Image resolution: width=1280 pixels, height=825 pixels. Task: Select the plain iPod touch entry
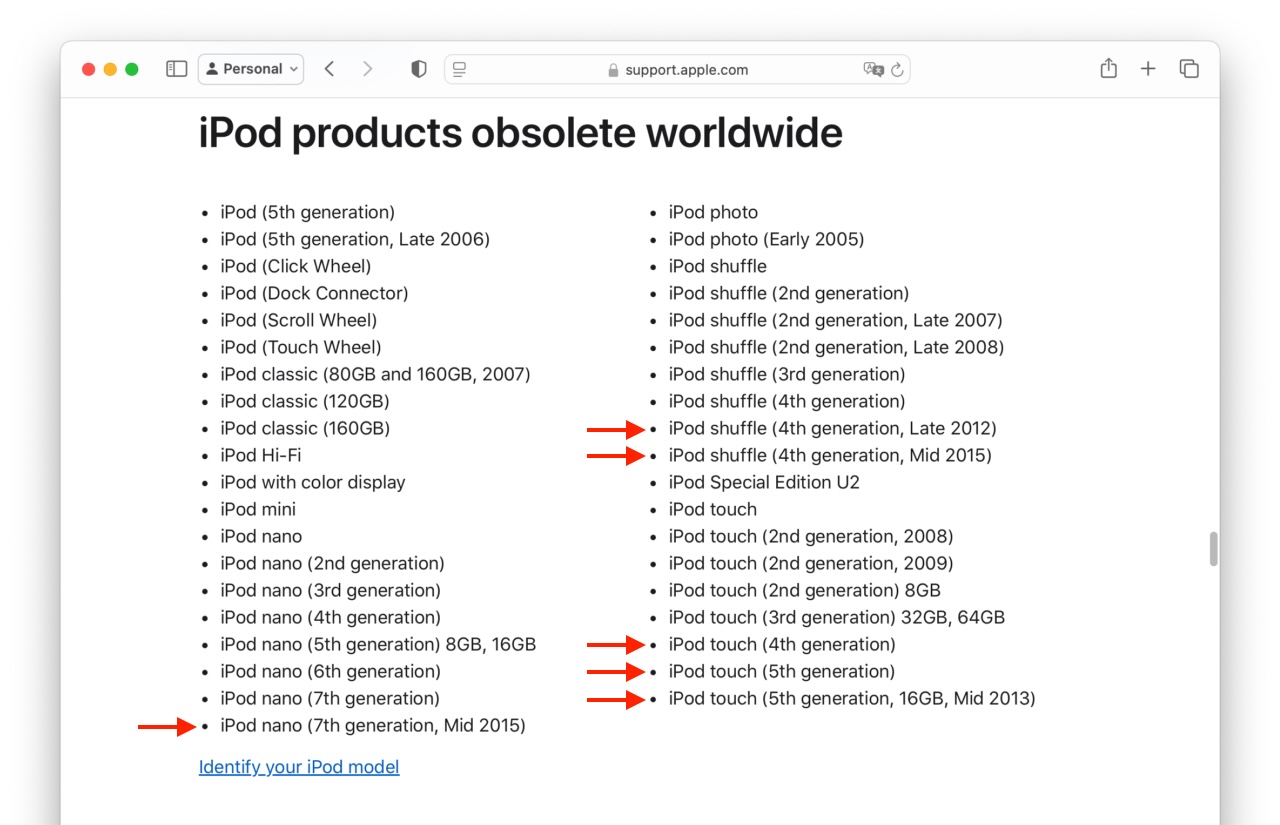click(x=713, y=509)
